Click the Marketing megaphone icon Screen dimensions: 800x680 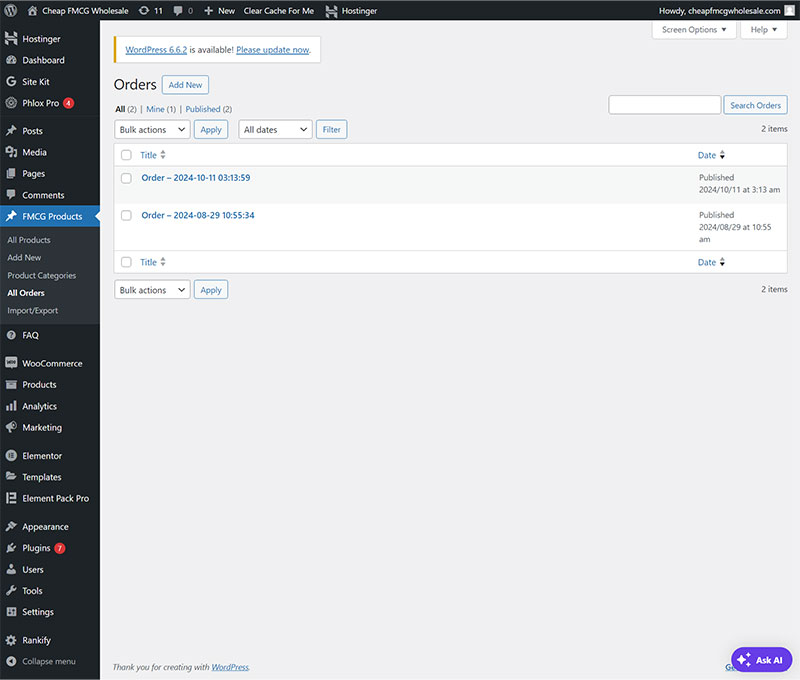(11, 427)
